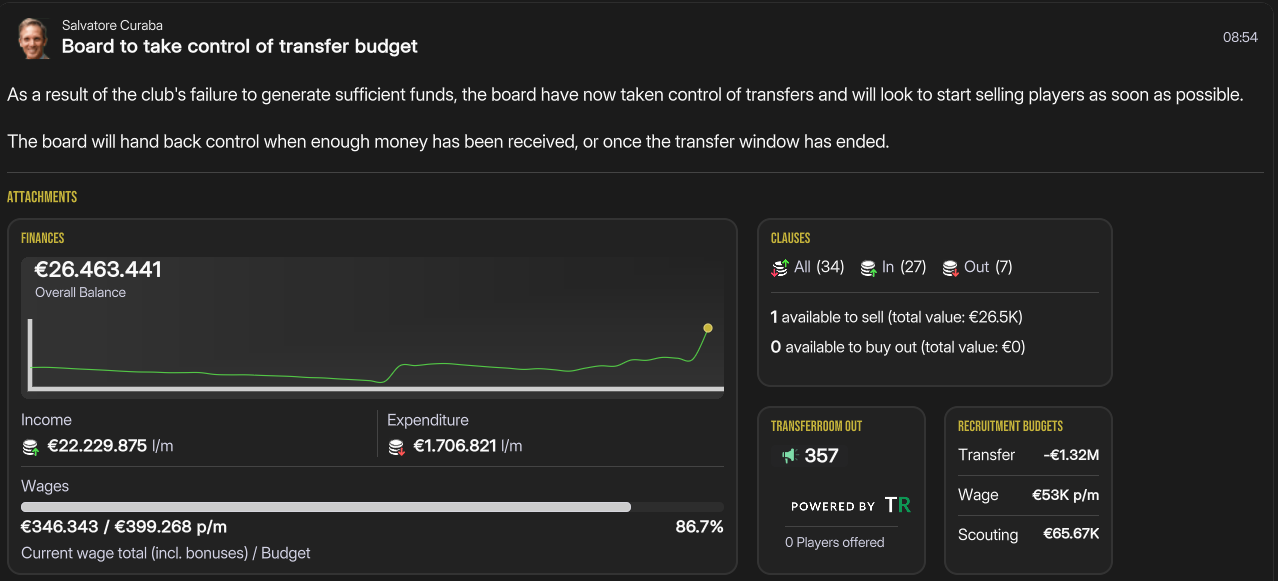The image size is (1278, 581).
Task: Click the Income coins icon
Action: coord(31,447)
